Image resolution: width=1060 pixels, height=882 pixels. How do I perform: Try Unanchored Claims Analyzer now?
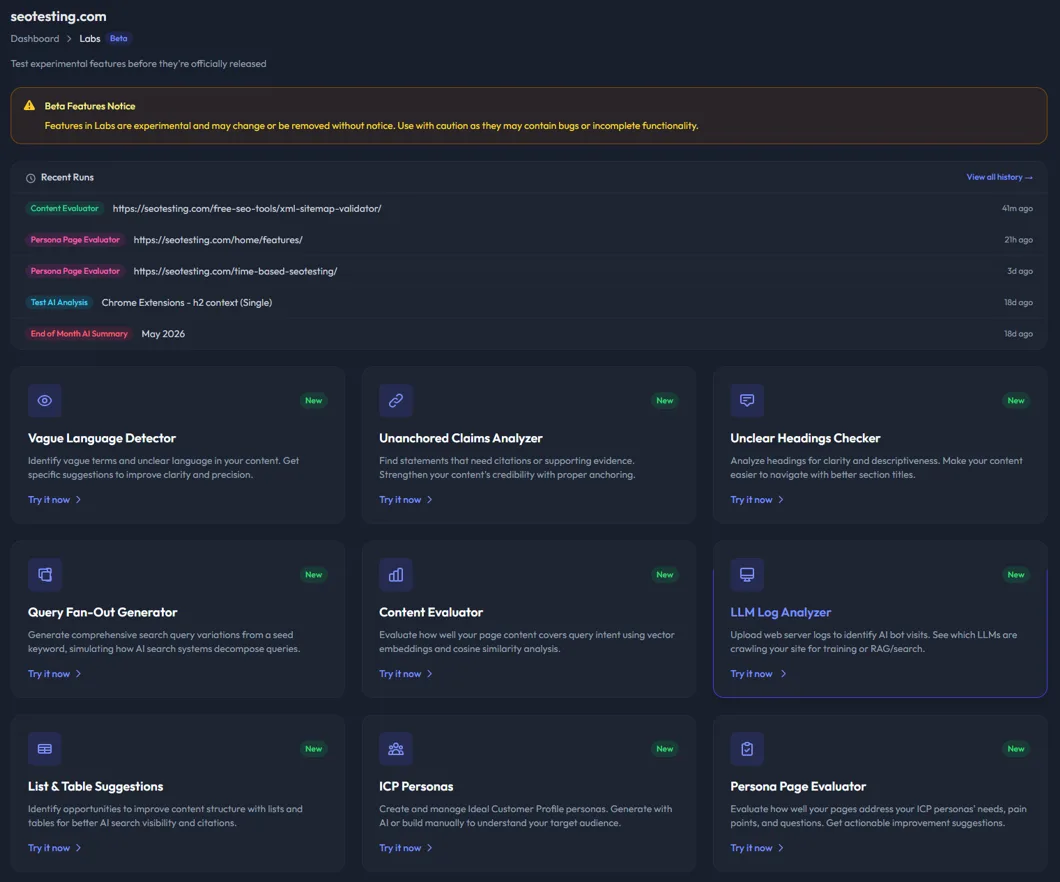tap(406, 499)
